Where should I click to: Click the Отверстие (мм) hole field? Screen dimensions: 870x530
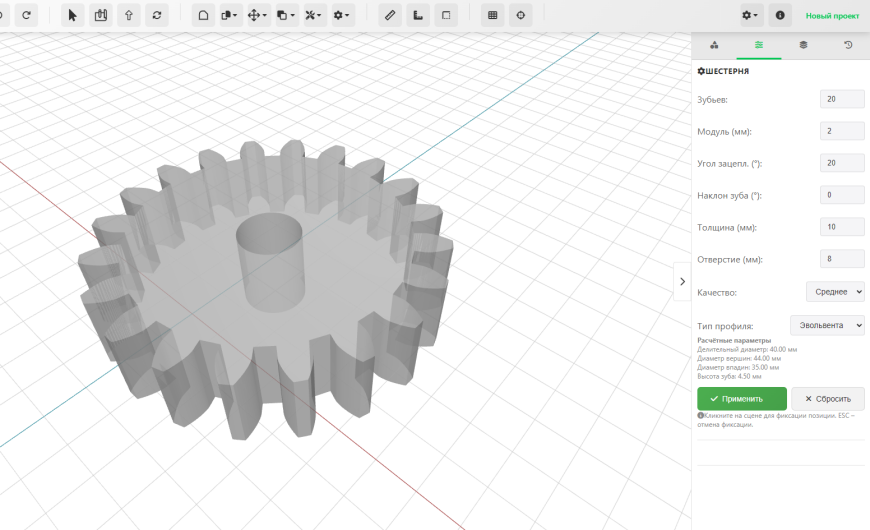(x=842, y=259)
